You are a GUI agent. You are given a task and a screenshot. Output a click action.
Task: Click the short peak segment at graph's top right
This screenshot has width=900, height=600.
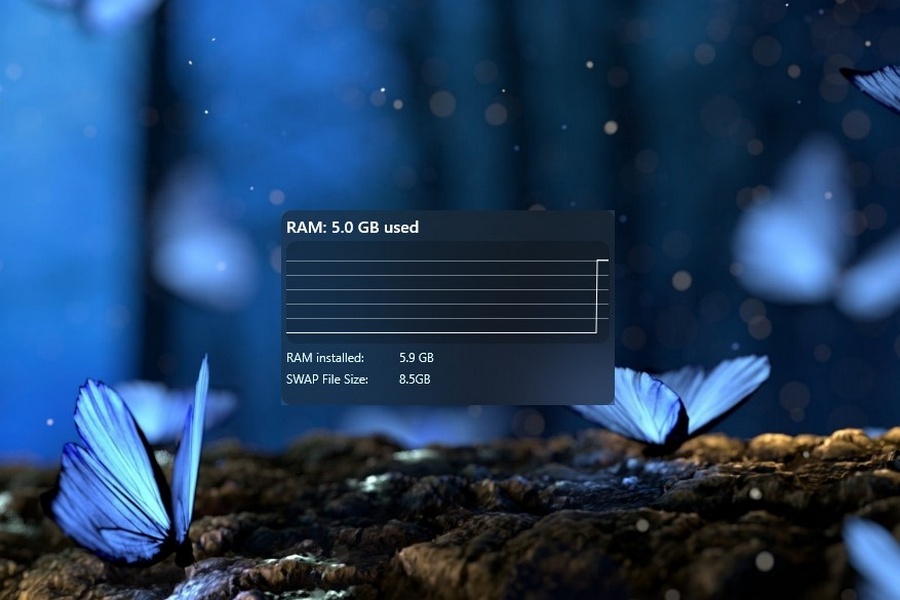[603, 260]
